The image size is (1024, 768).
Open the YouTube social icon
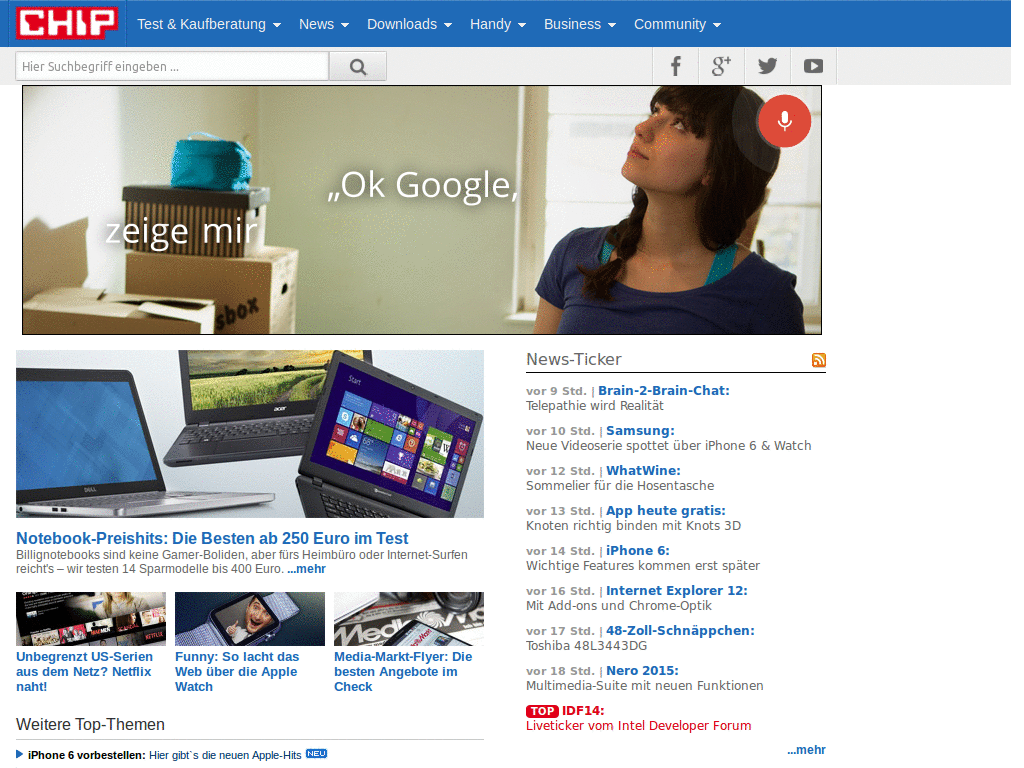813,66
